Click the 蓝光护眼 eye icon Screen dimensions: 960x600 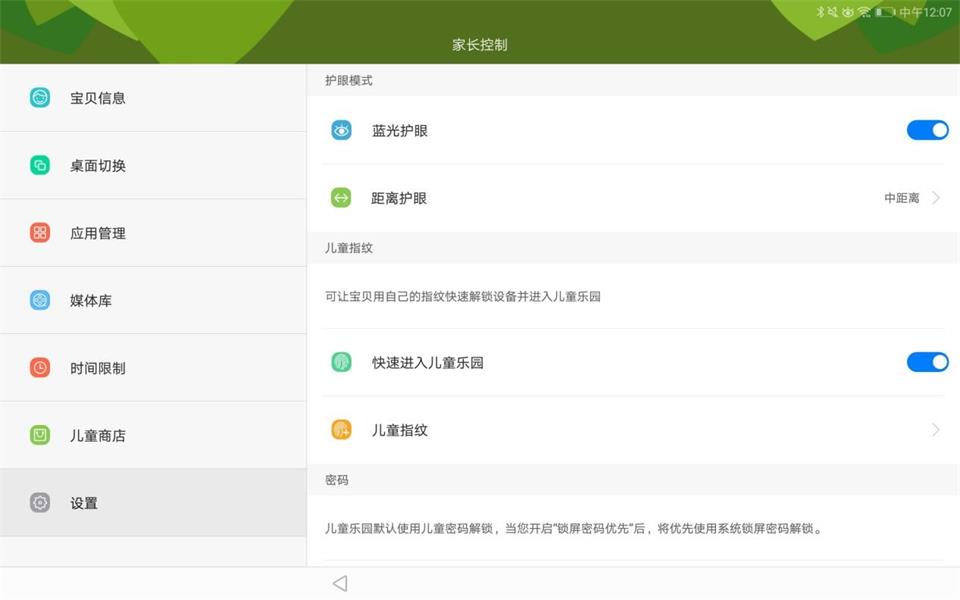pyautogui.click(x=341, y=130)
